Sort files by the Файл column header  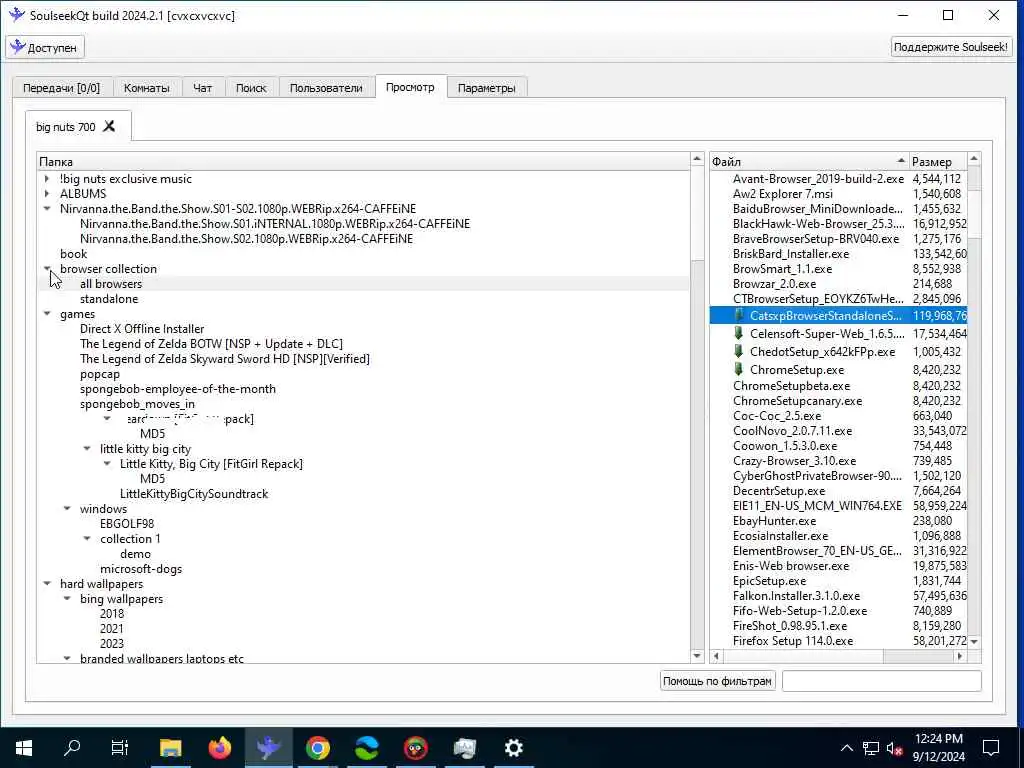tap(809, 161)
